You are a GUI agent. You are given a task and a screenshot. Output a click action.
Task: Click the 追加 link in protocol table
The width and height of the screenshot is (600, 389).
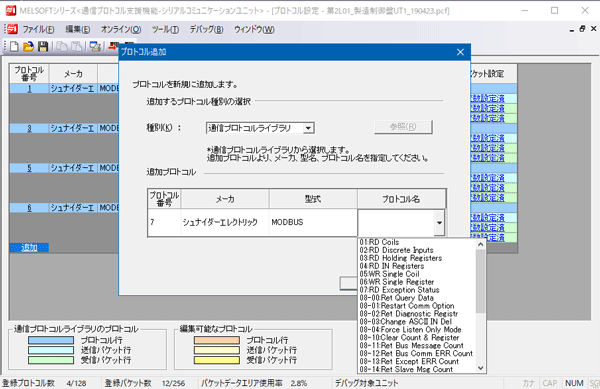coord(29,248)
